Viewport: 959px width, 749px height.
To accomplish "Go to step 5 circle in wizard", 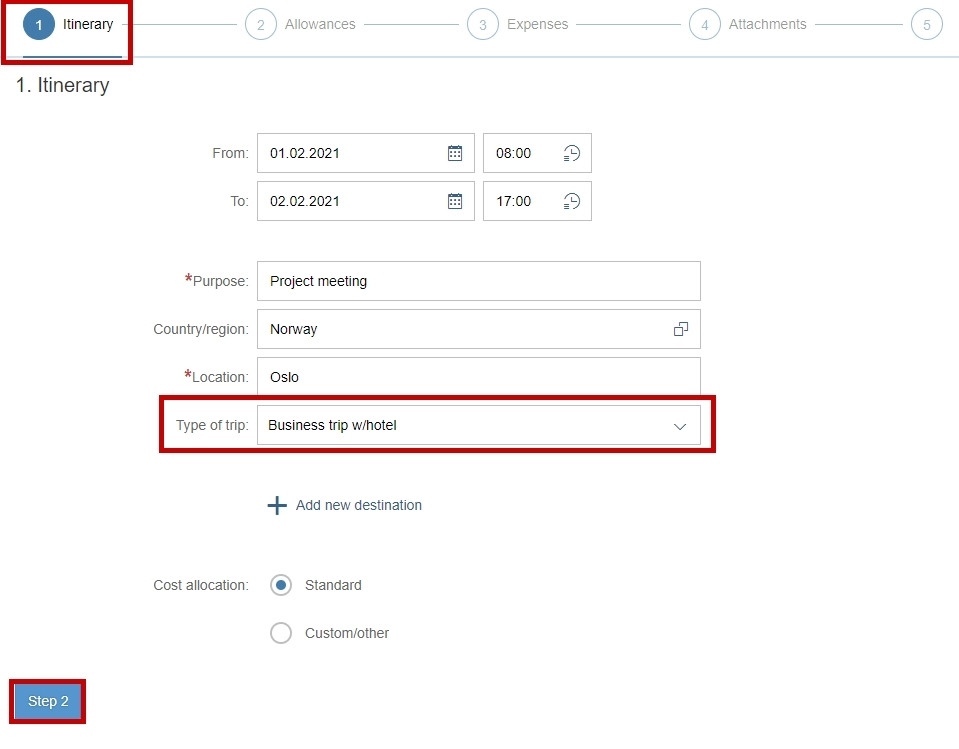I will (927, 24).
